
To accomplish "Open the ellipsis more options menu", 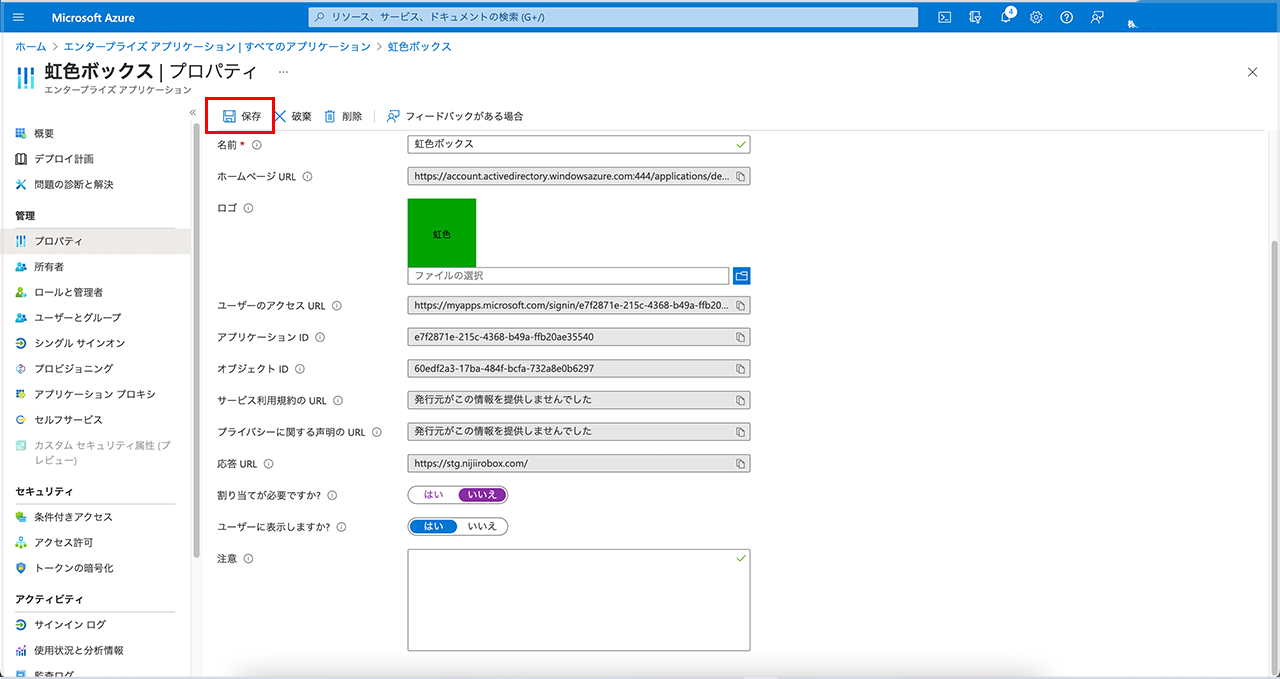I will coord(283,72).
